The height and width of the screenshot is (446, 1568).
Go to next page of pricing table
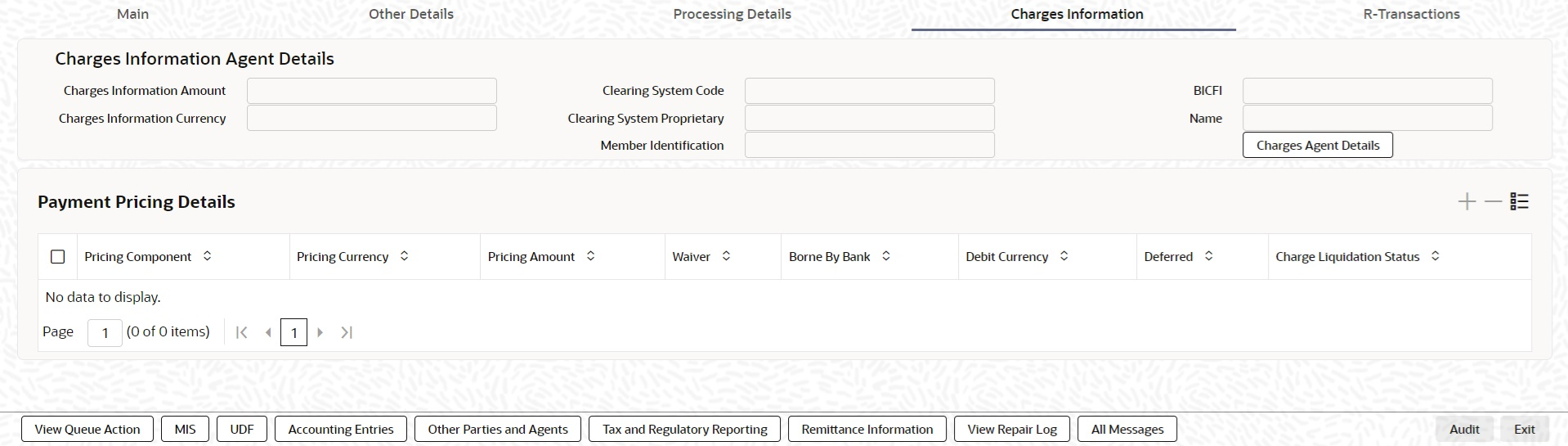320,332
